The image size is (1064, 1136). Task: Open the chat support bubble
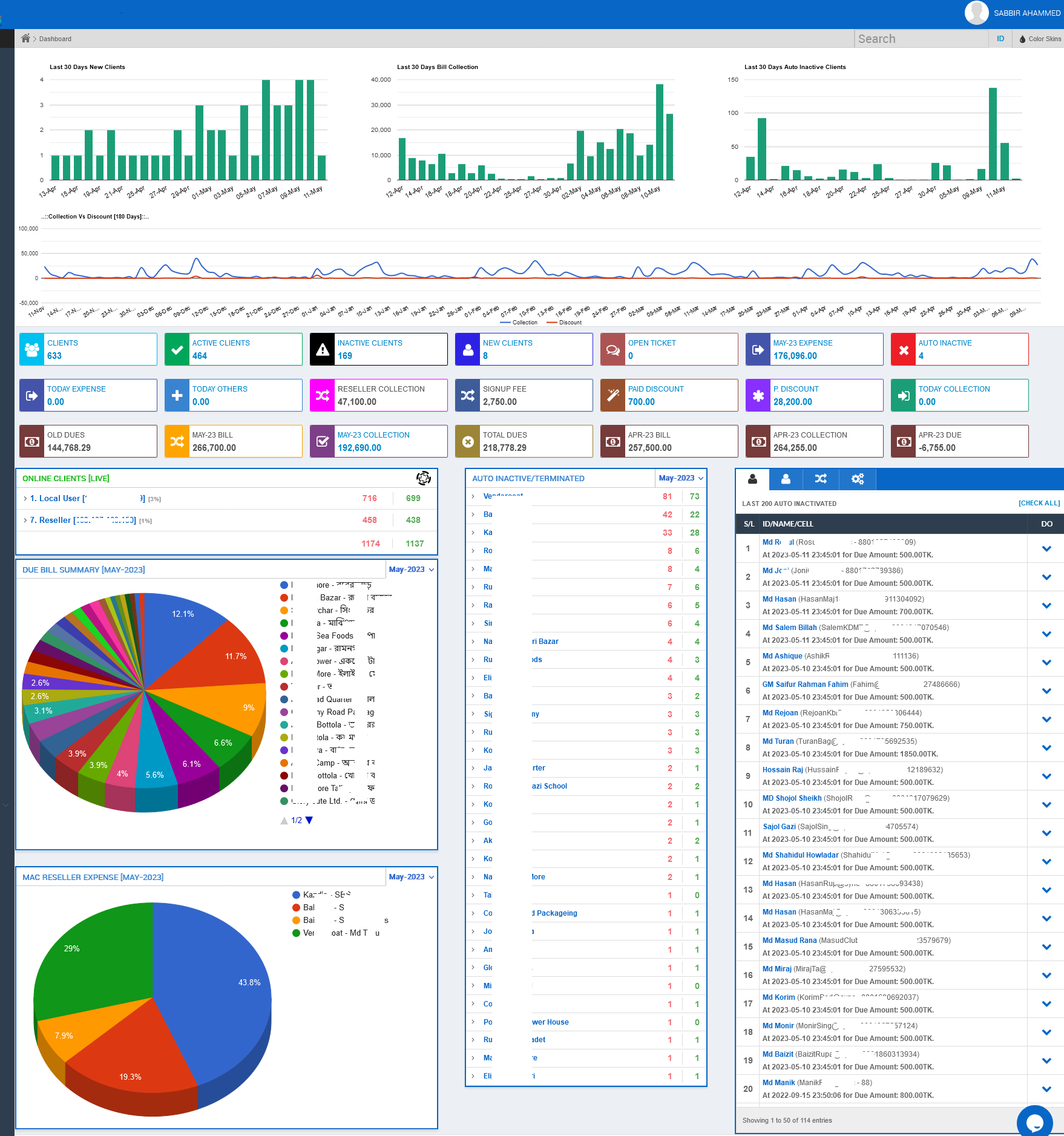[1034, 1121]
